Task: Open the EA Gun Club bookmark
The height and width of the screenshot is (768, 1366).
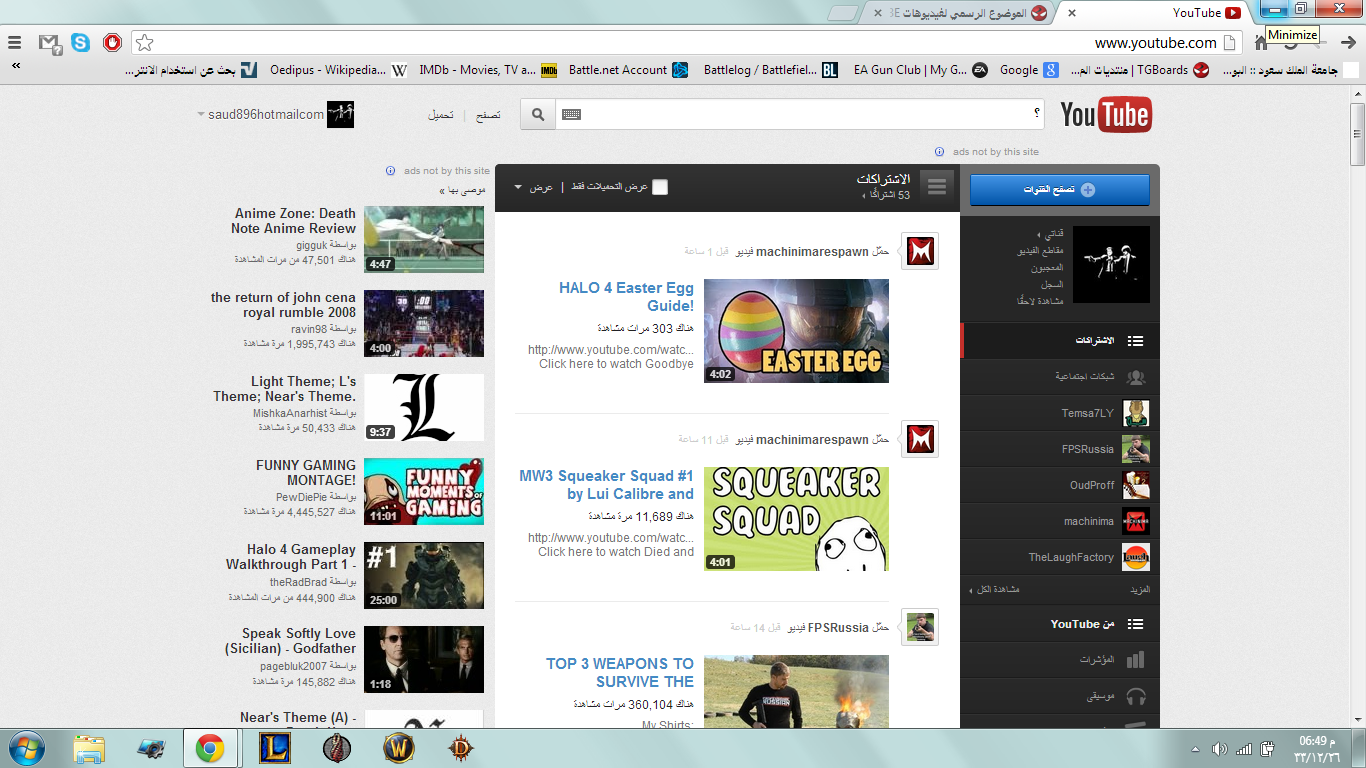Action: pos(921,70)
